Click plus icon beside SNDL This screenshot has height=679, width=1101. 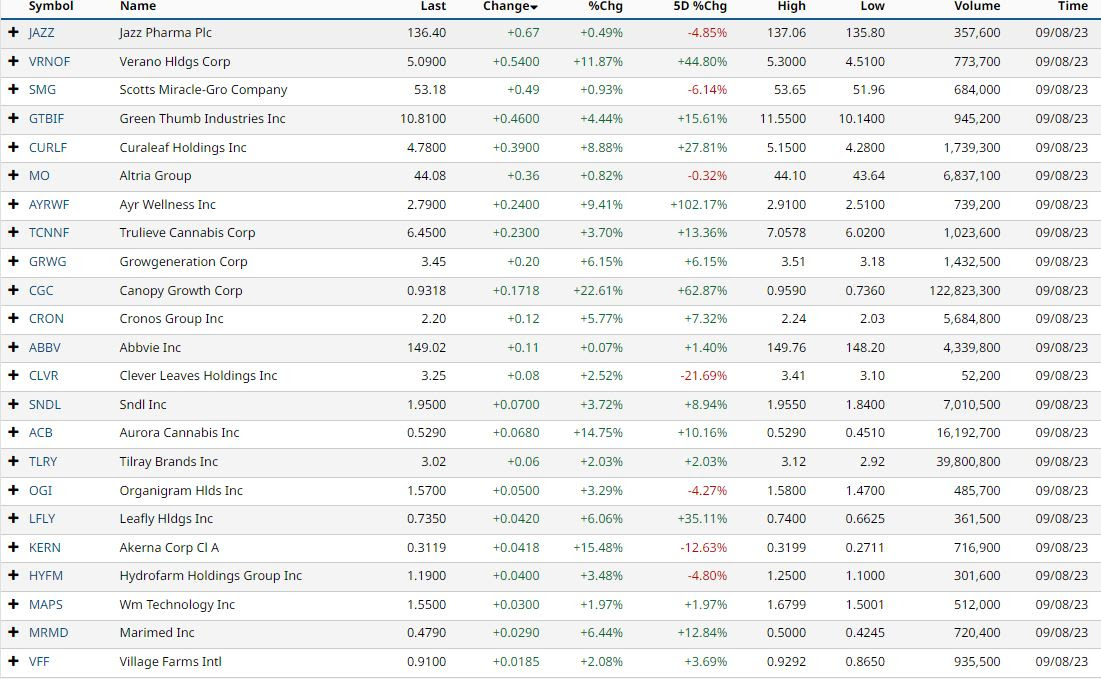coord(13,404)
